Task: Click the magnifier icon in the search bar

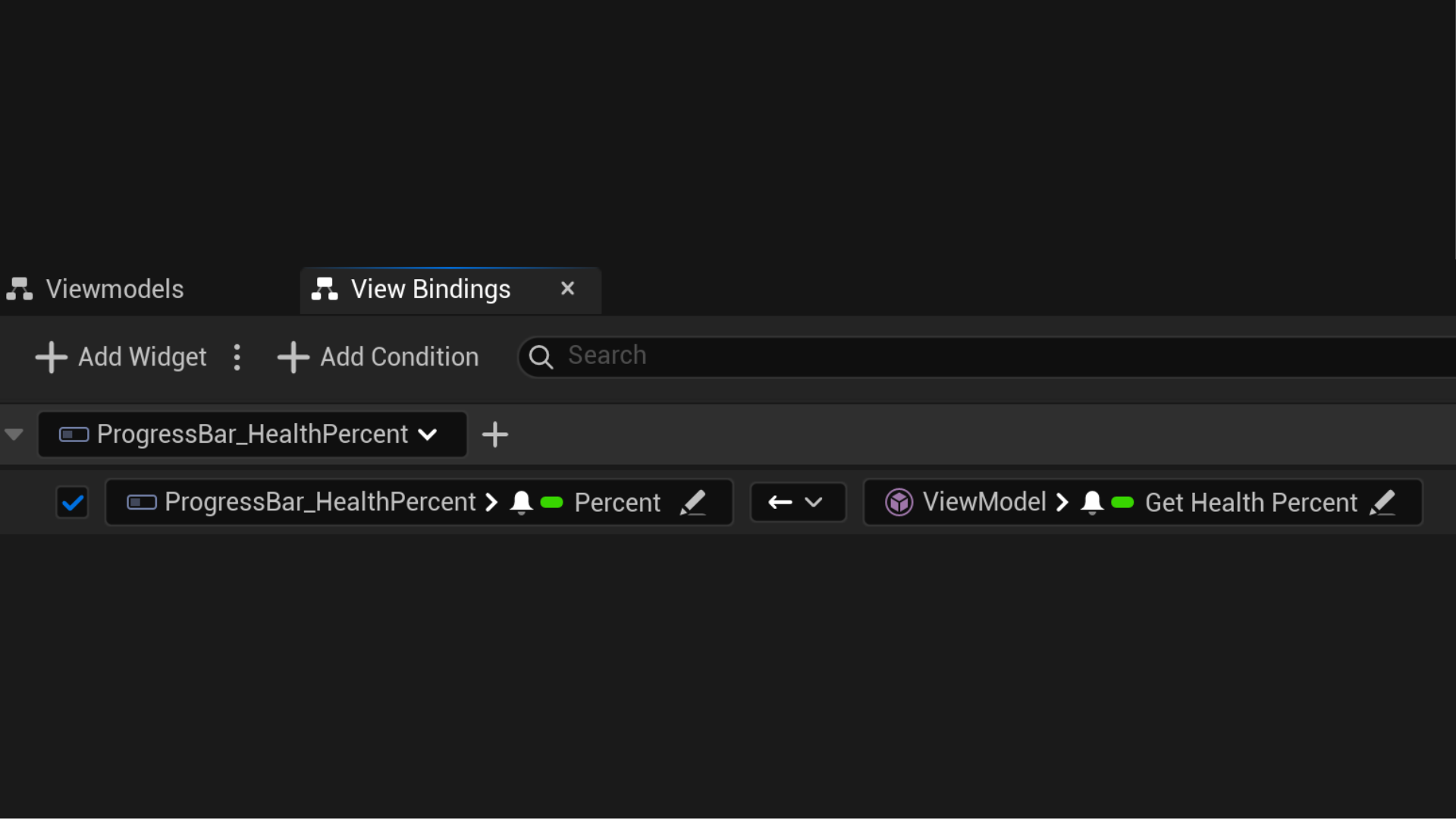Action: [541, 356]
